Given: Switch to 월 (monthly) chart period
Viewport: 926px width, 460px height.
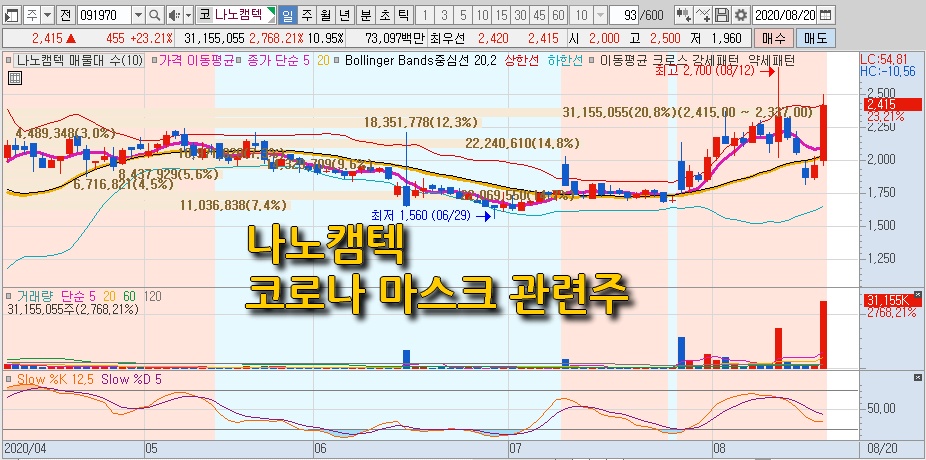Looking at the screenshot, I should point(325,15).
